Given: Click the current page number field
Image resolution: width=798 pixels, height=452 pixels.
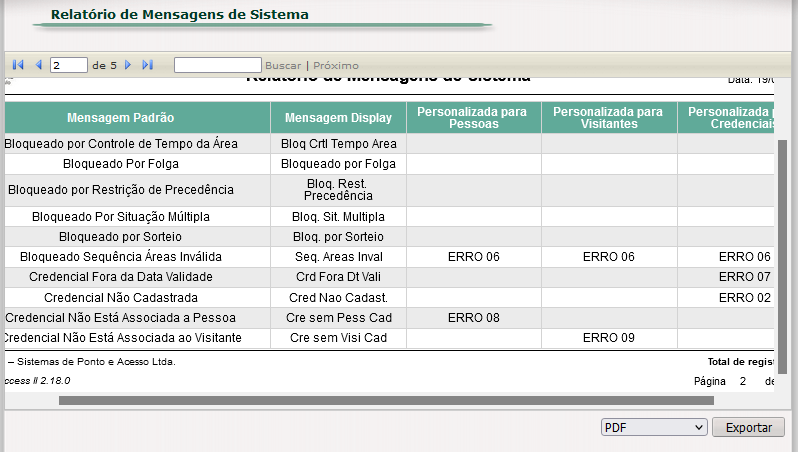Looking at the screenshot, I should tap(69, 65).
